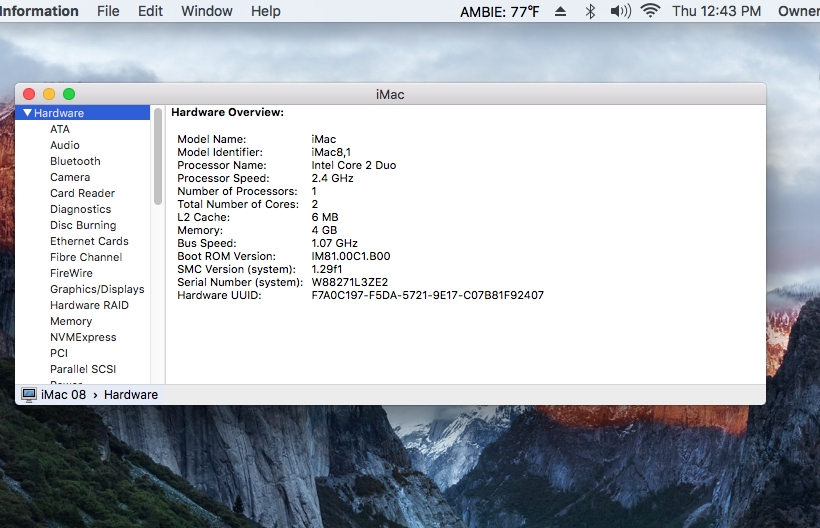The height and width of the screenshot is (528, 820).
Task: Click the Hardware Overview heading
Action: (227, 112)
